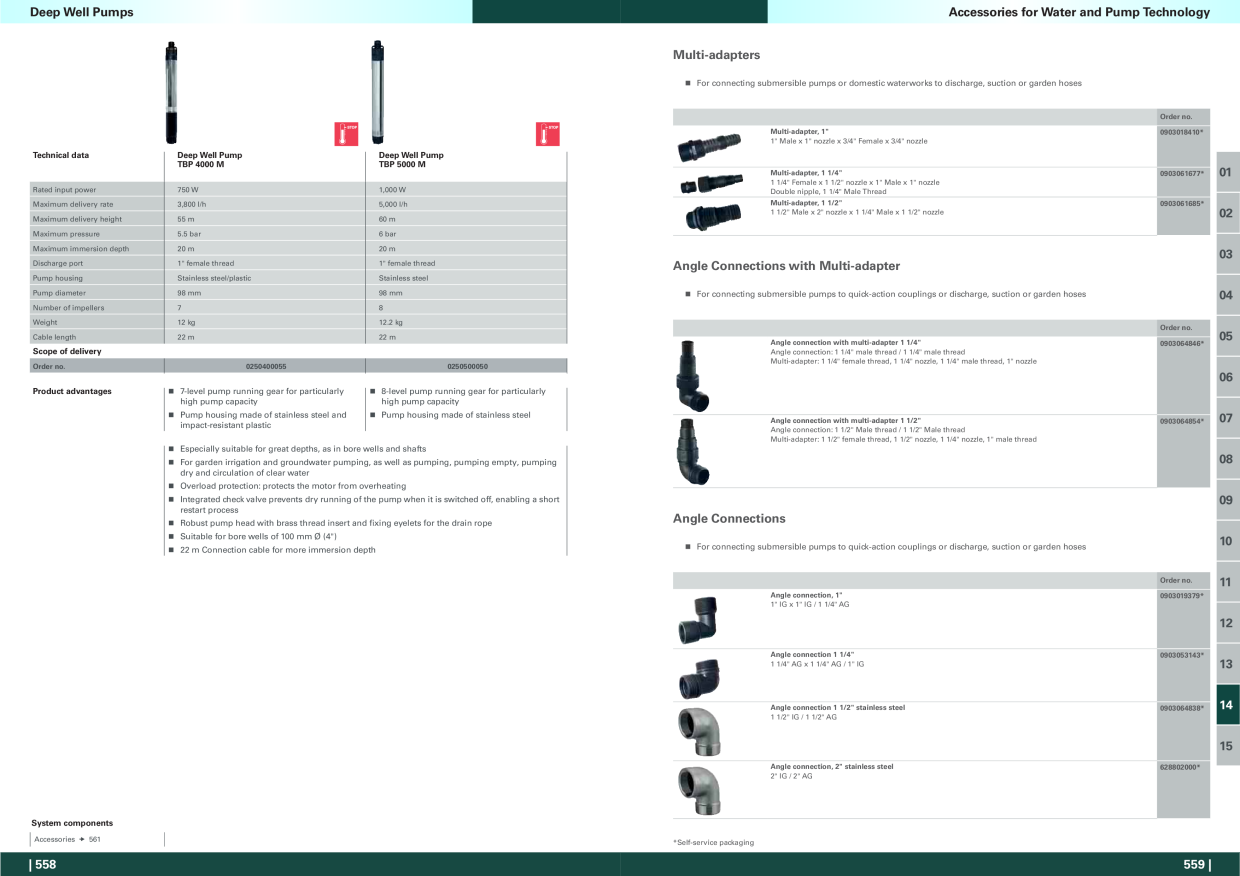Click order number 0903064838

1181,708
